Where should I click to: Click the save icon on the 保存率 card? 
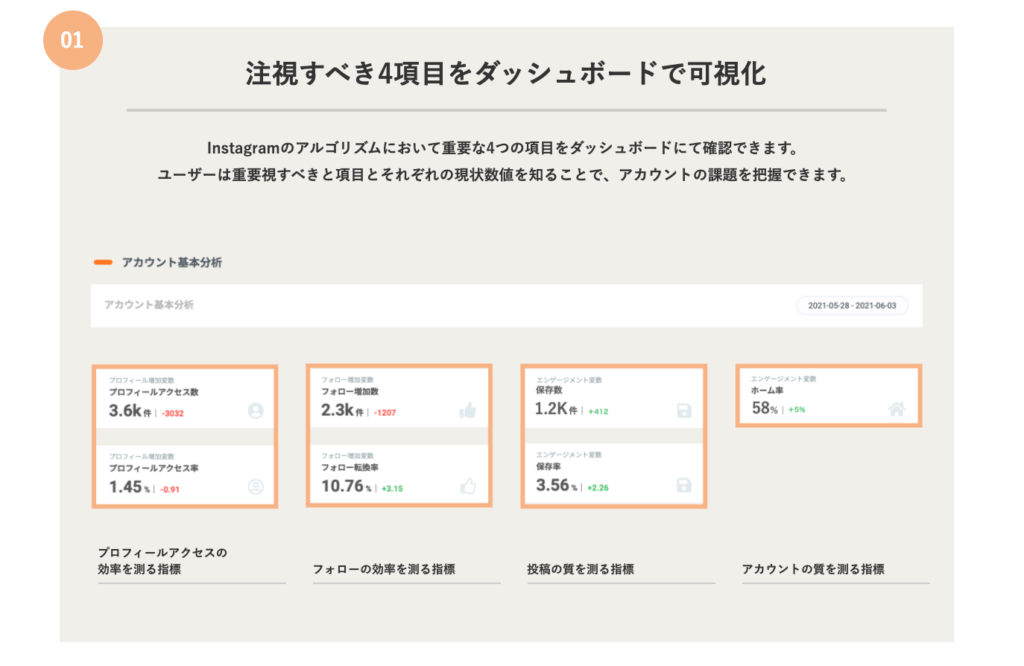pos(683,484)
